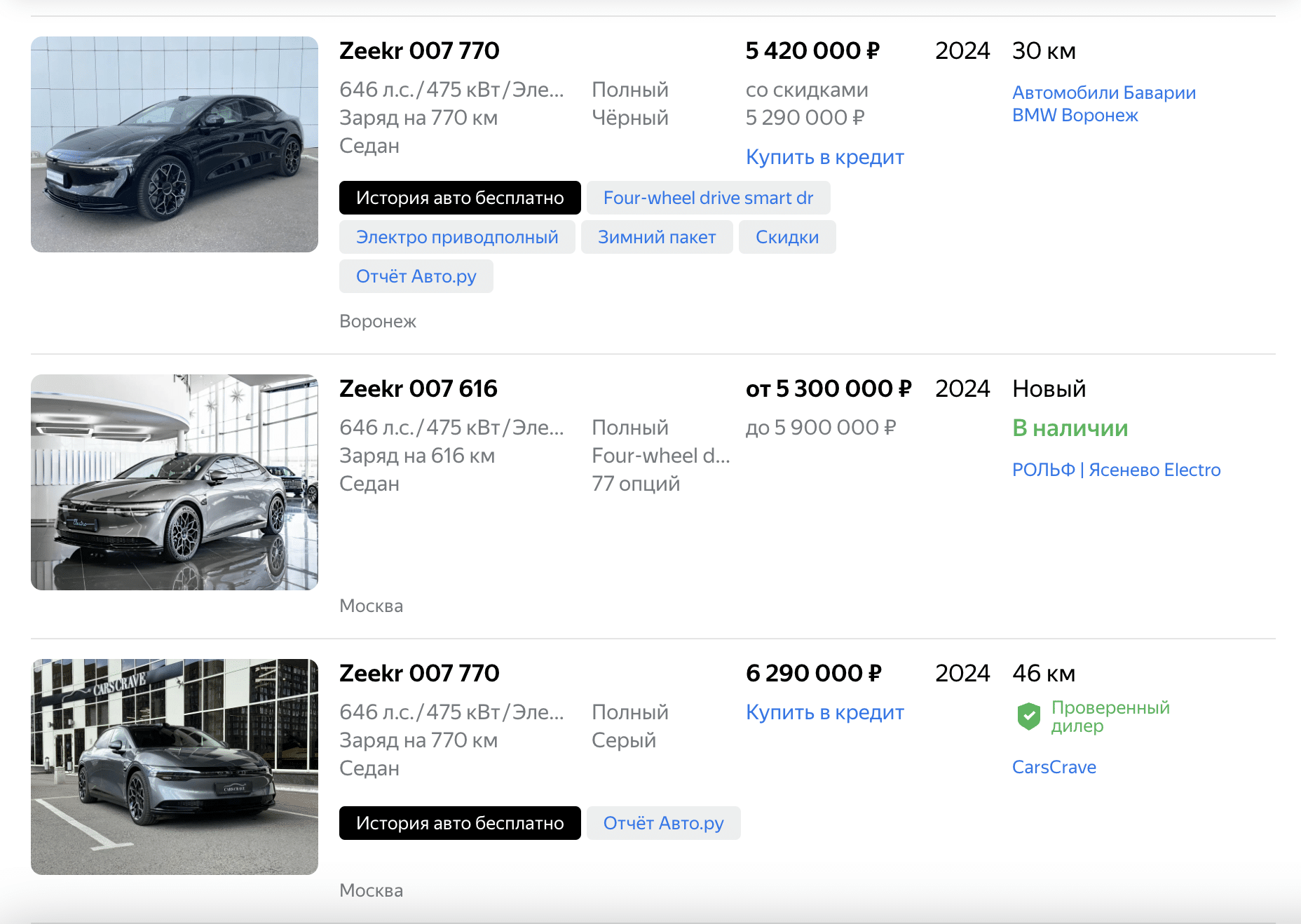
Task: Visit dealer 'Автомобили Баварии BMW Воронеж'
Action: coord(1103,104)
